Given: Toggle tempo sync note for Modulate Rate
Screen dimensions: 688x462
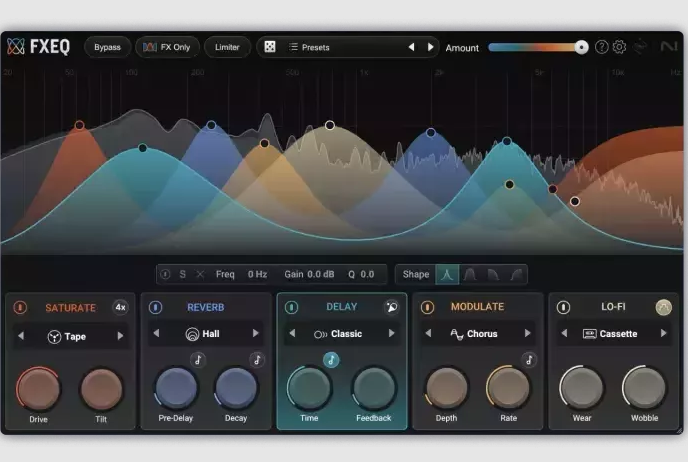Looking at the screenshot, I should [x=529, y=360].
